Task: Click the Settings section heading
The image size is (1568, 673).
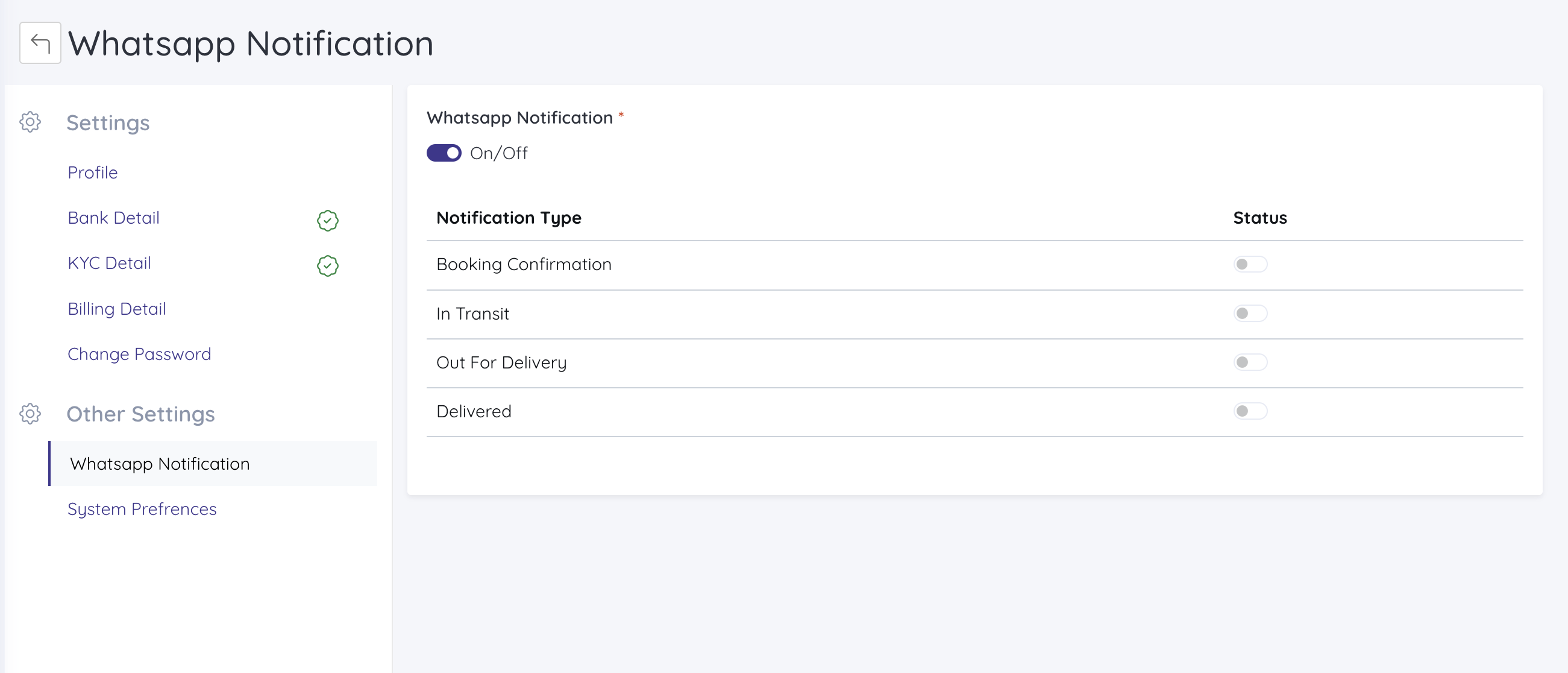Action: click(108, 122)
